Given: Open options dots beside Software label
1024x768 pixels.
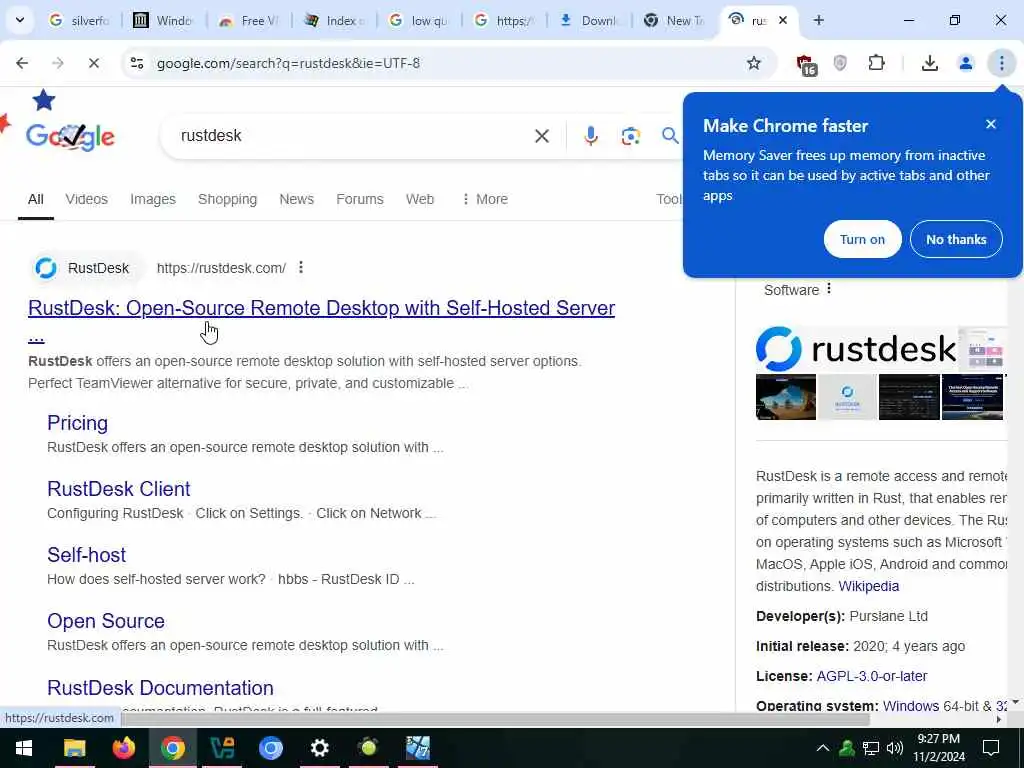Looking at the screenshot, I should pos(829,289).
